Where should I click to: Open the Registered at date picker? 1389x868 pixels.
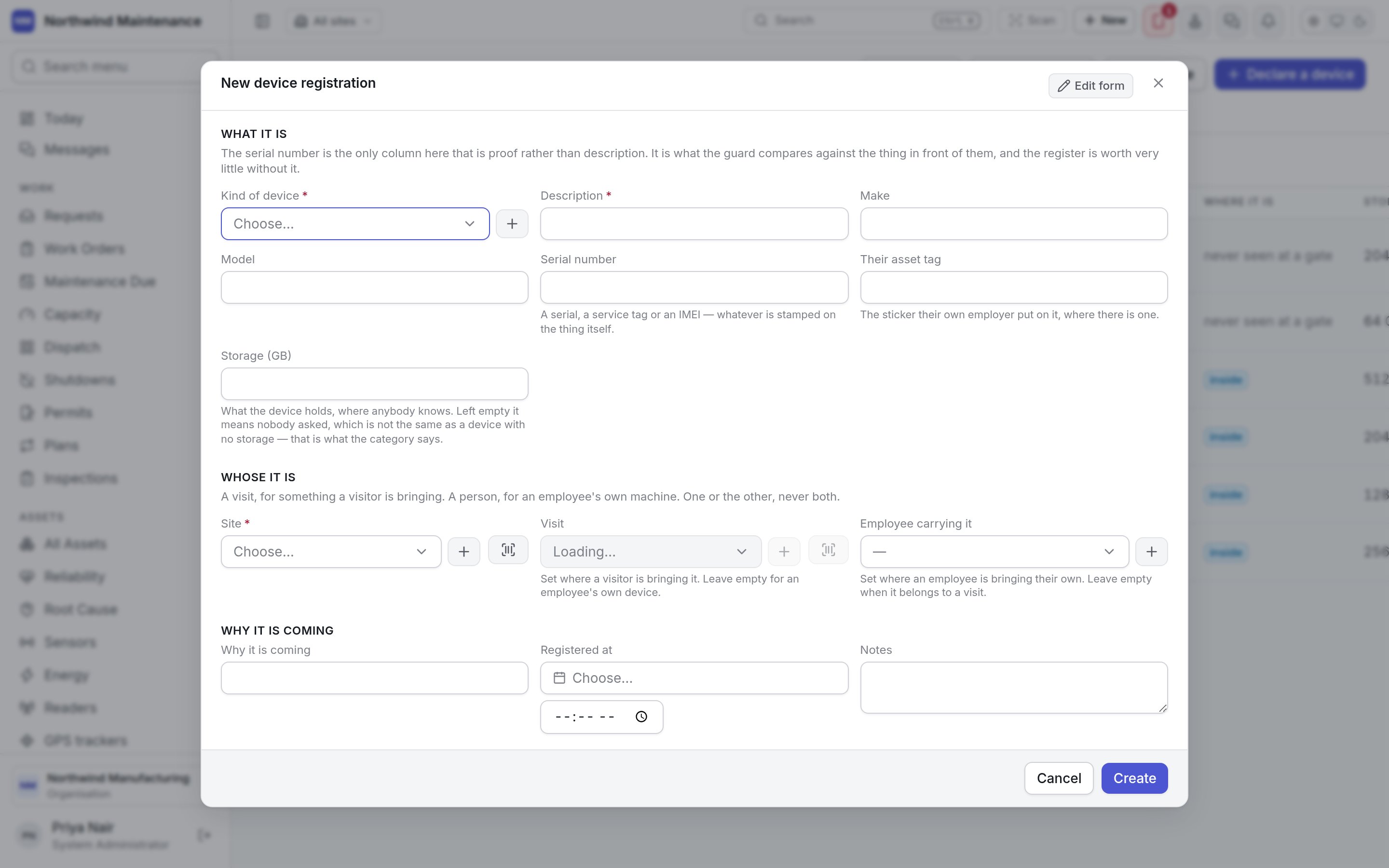[x=694, y=678]
